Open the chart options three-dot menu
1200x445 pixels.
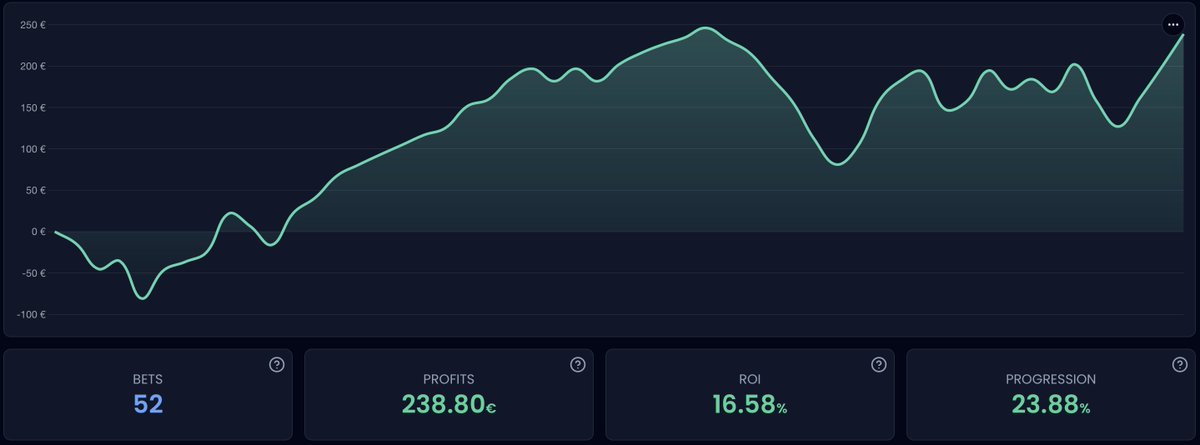(1173, 24)
